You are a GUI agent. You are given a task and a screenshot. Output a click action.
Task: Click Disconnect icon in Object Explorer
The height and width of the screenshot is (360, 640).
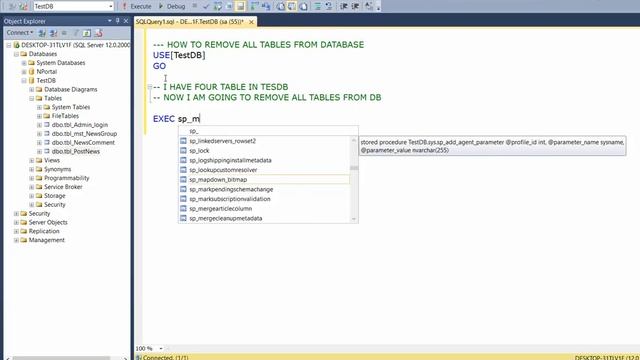coord(53,33)
